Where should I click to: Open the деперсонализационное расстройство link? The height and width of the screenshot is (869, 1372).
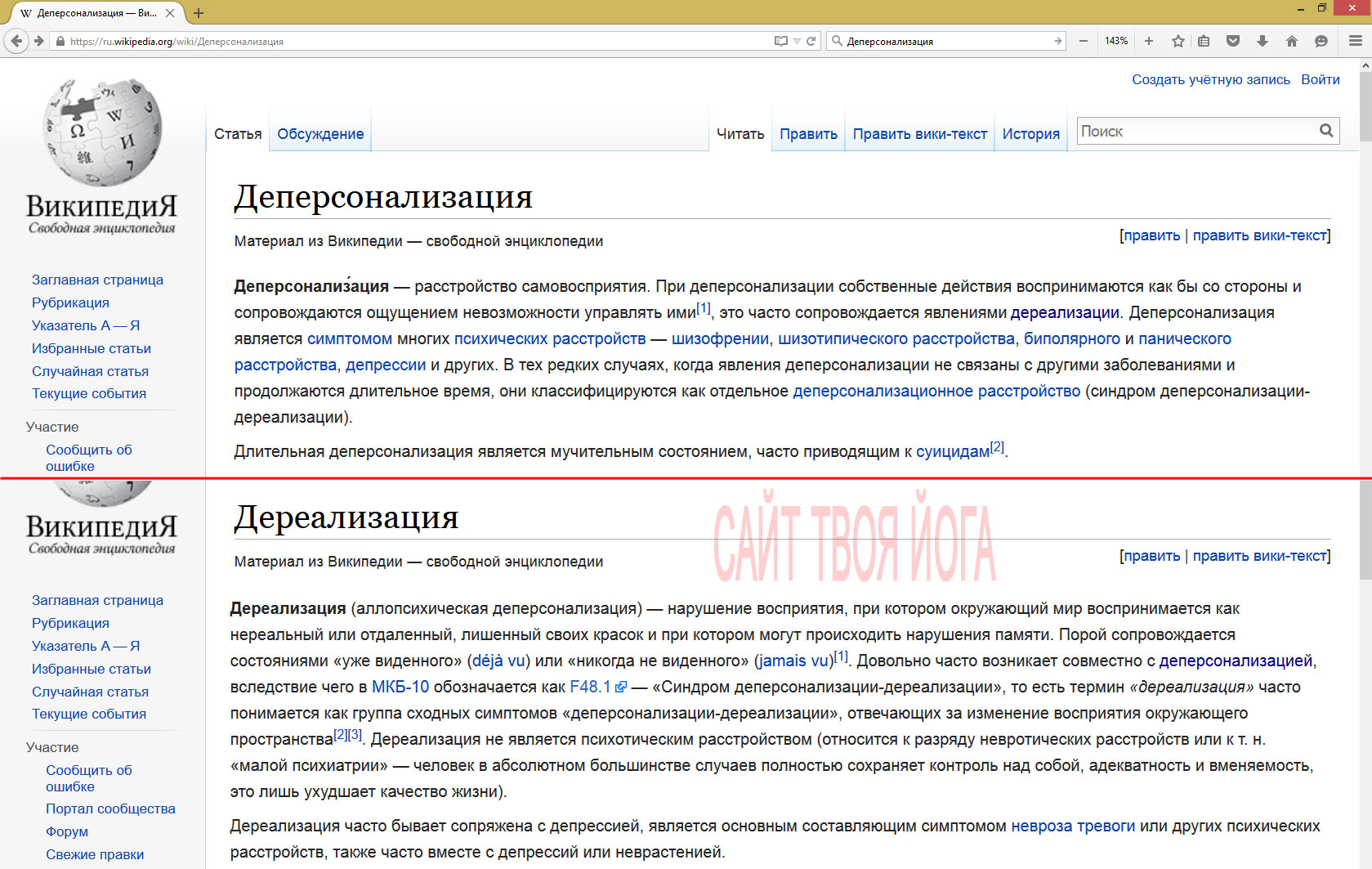coord(936,391)
